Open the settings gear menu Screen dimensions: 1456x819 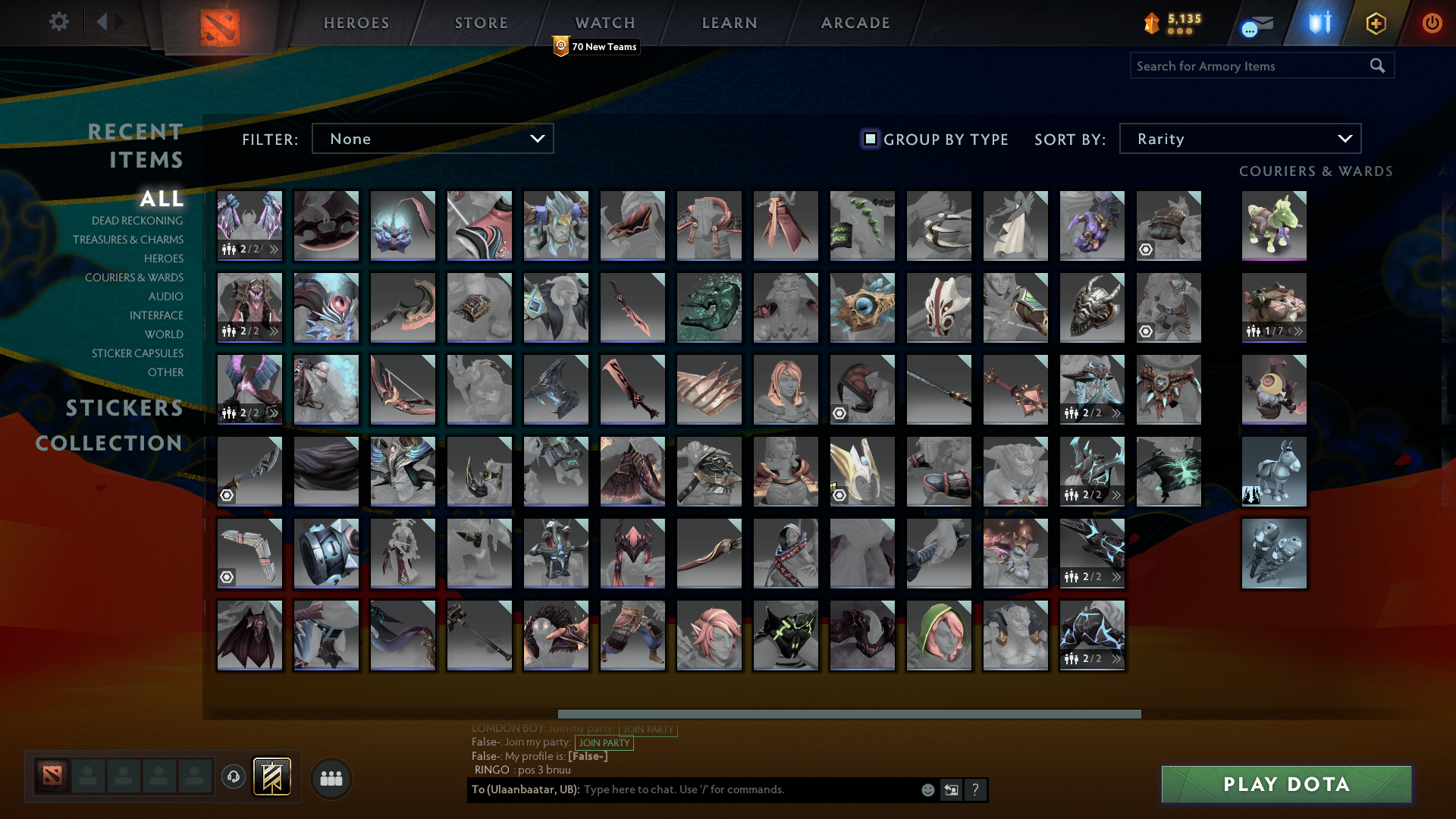(x=59, y=22)
